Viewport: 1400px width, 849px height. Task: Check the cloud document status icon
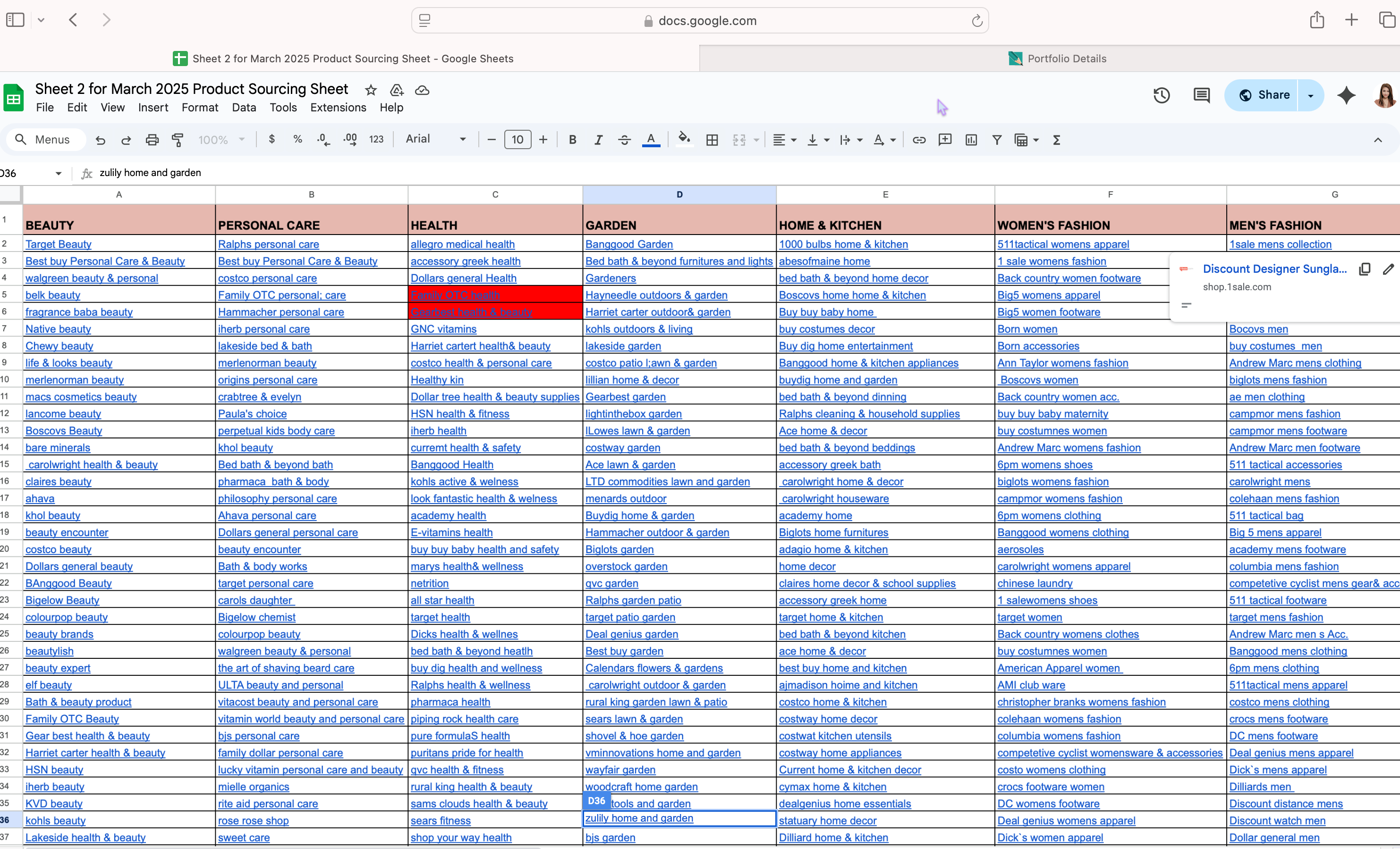(422, 90)
